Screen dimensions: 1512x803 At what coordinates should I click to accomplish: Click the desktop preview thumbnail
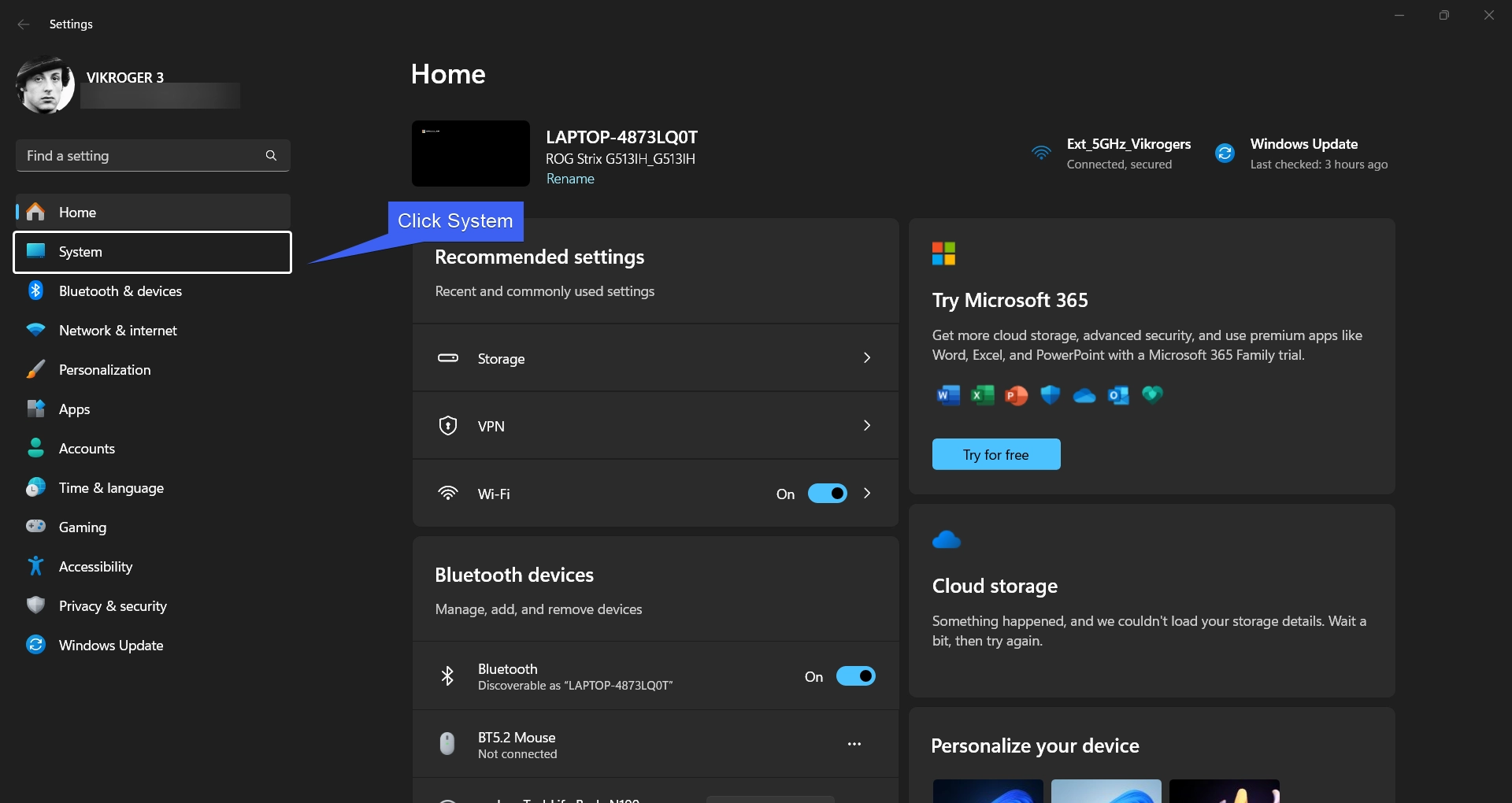click(x=471, y=154)
